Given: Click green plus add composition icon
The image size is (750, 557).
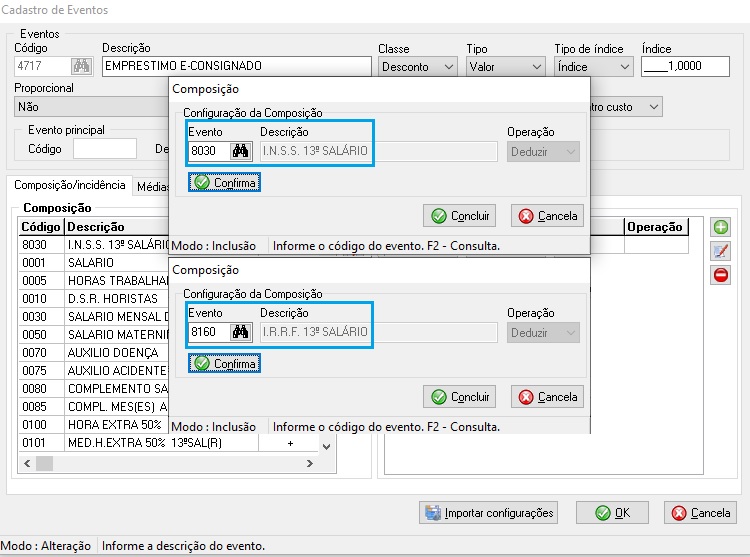Looking at the screenshot, I should coord(720,227).
